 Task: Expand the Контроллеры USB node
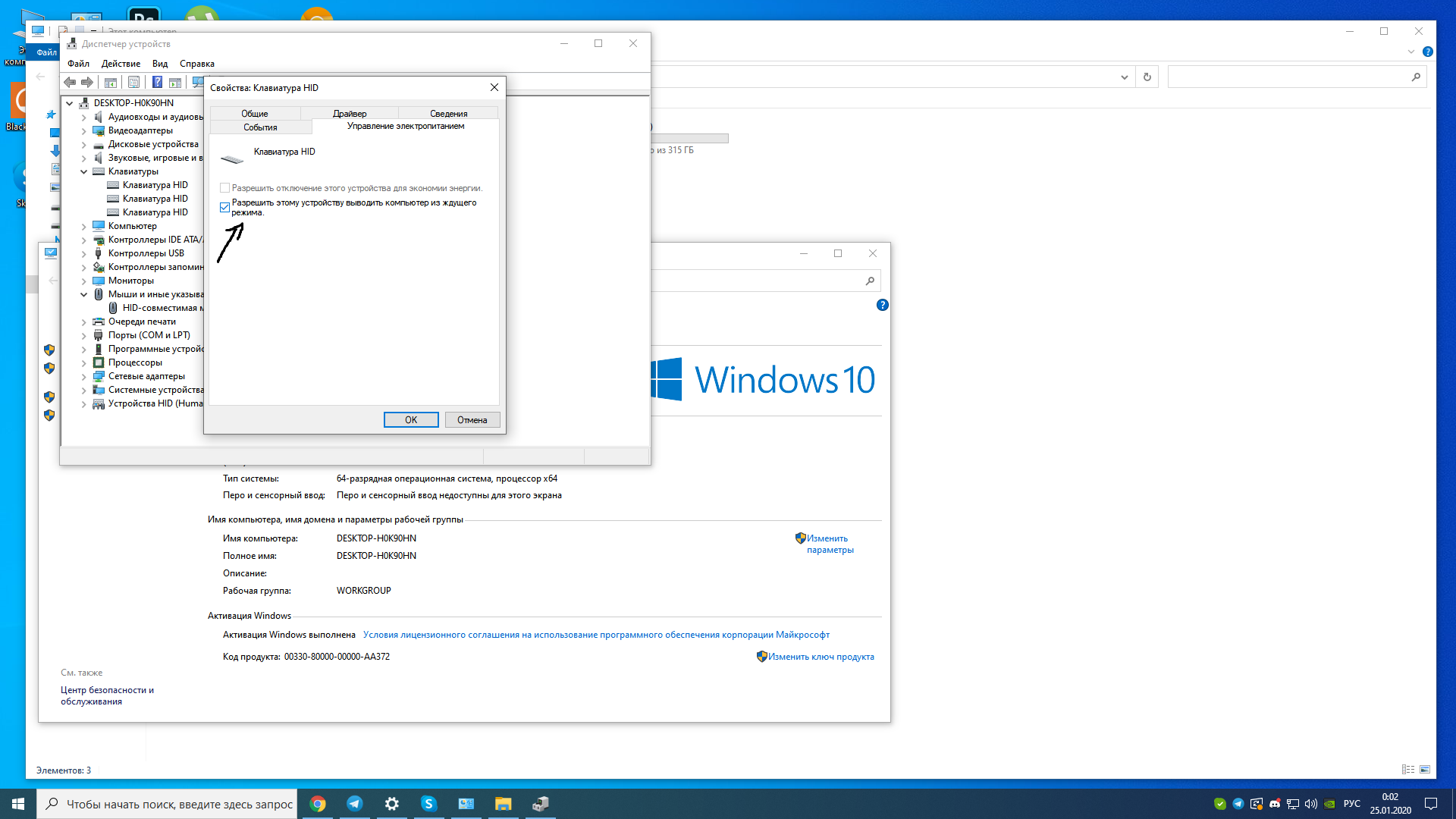tap(84, 253)
